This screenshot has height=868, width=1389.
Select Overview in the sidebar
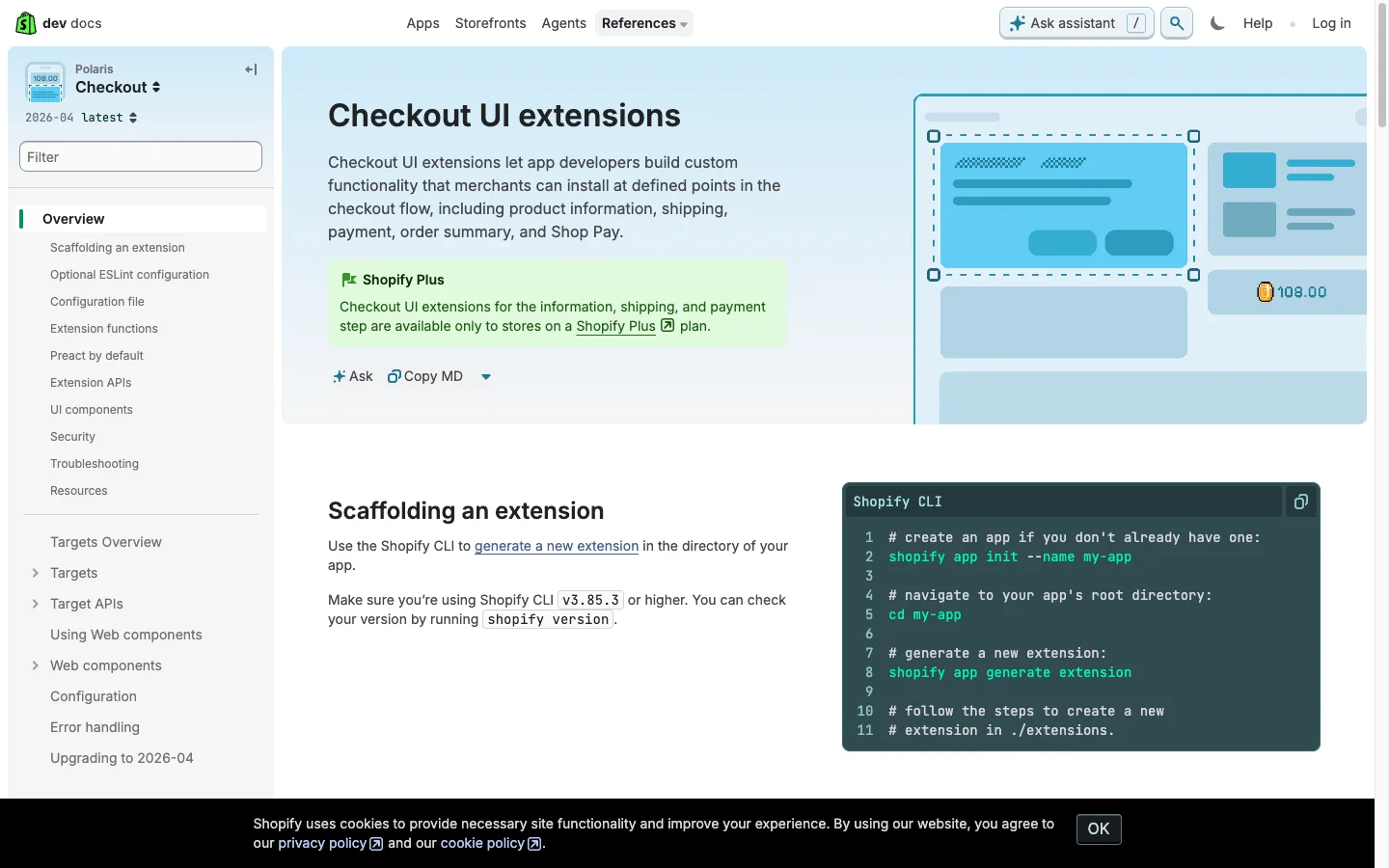pos(143,219)
